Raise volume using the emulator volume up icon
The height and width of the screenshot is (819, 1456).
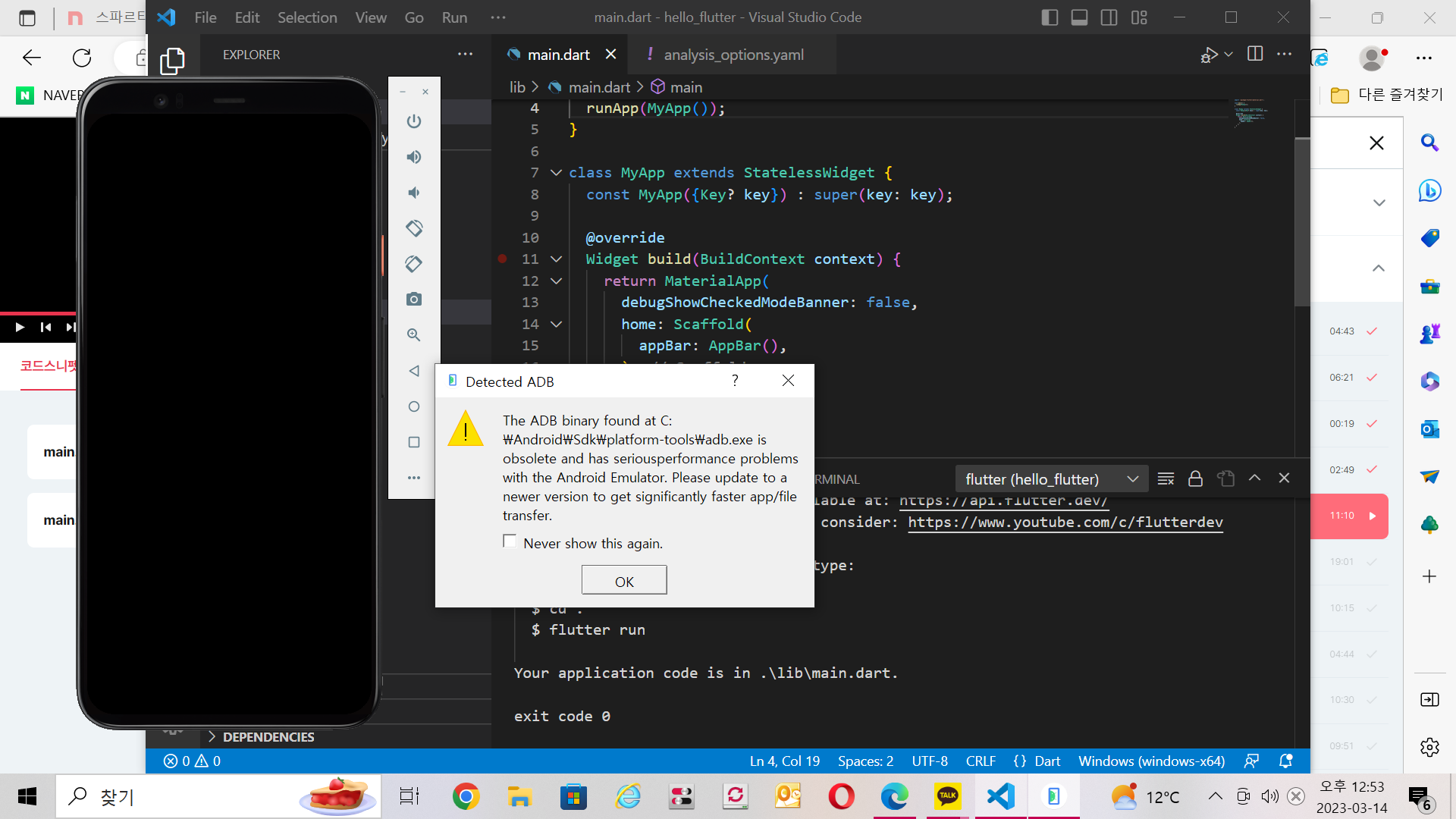(x=414, y=157)
